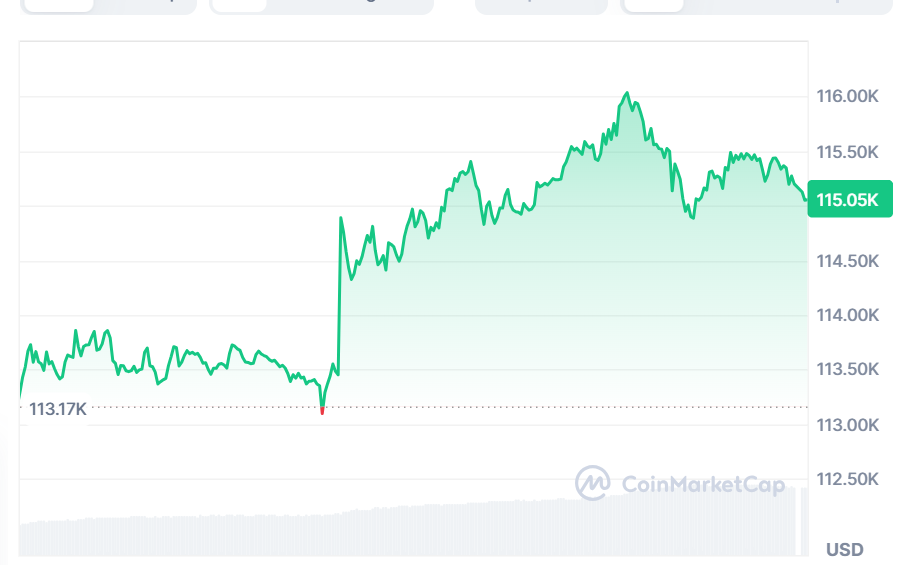Click the CoinMarketCap logo icon in the watermark
Image resolution: width=902 pixels, height=565 pixels.
coord(592,483)
